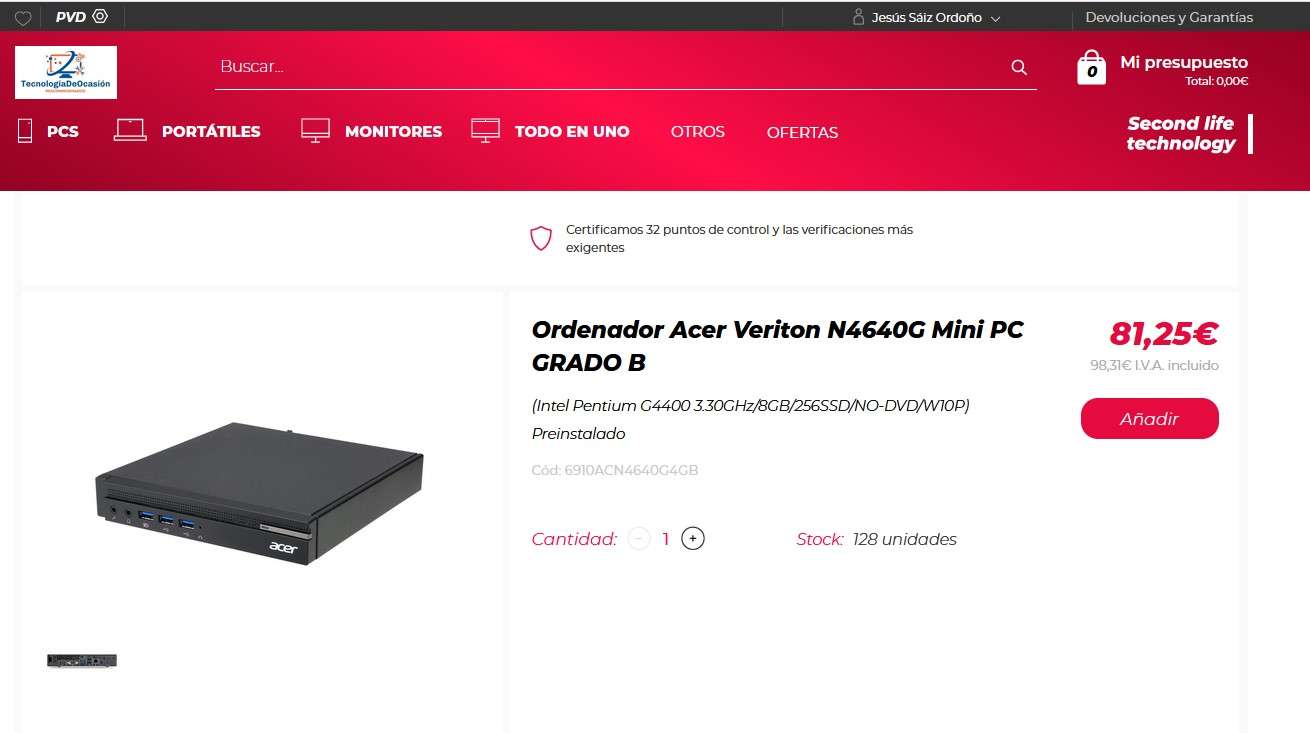Viewport: 1310px width, 733px height.
Task: Click the main Acer Veriton product image
Action: point(260,492)
